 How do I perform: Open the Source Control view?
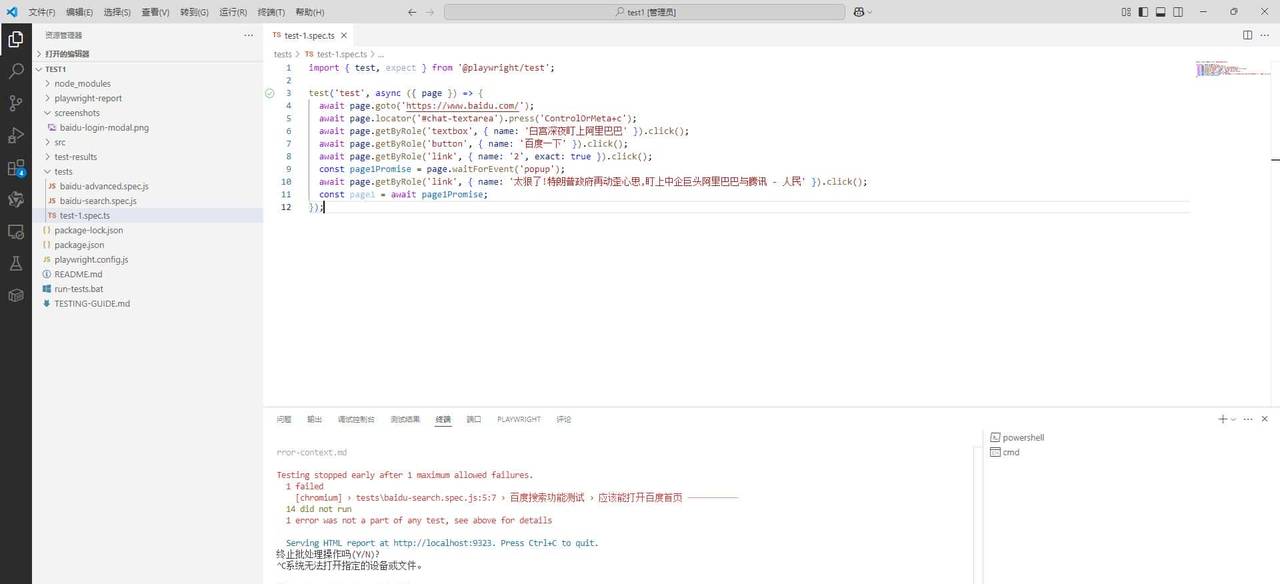tap(16, 103)
